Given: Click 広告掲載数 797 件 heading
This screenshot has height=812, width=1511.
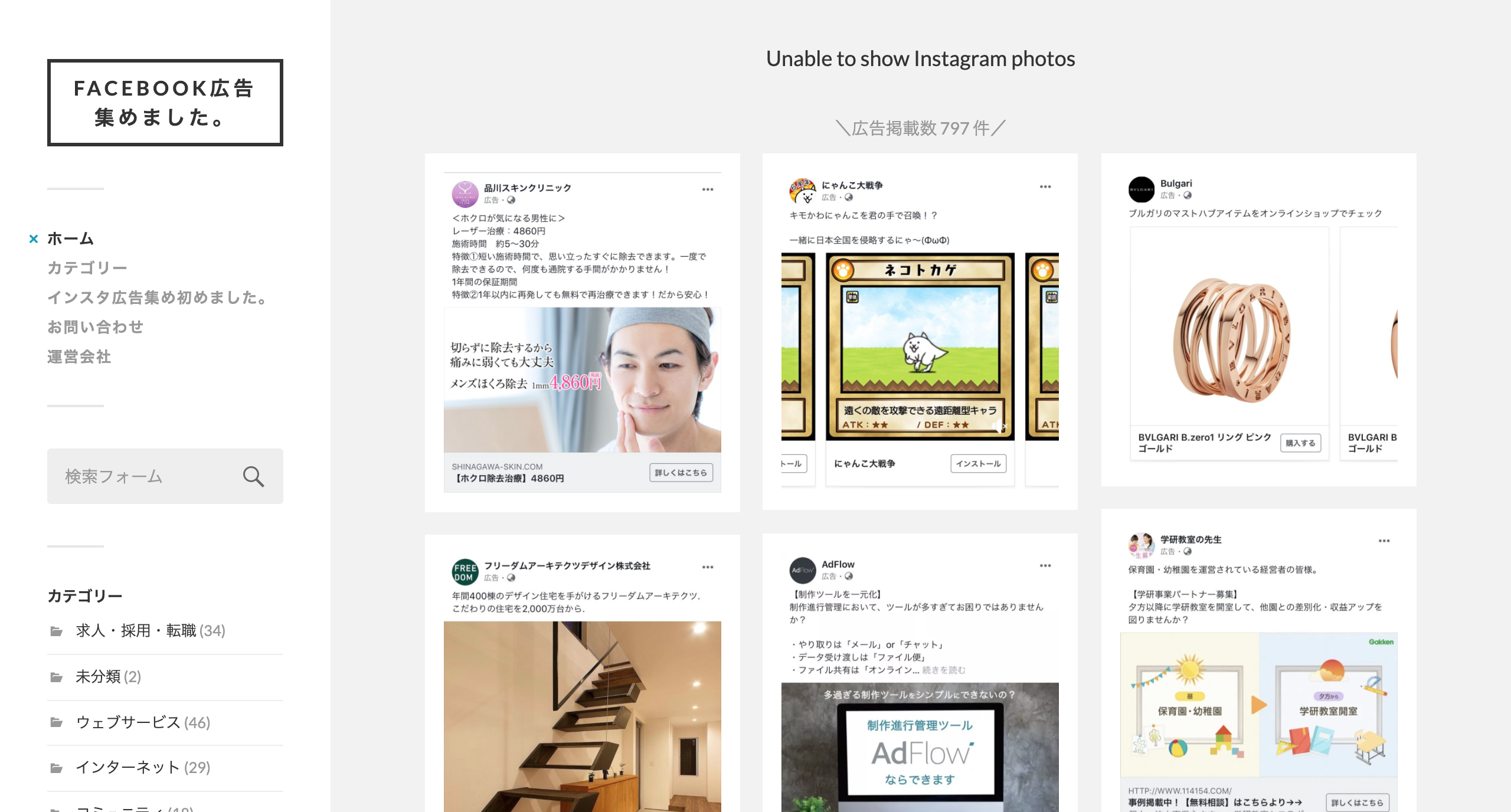Looking at the screenshot, I should pyautogui.click(x=921, y=128).
